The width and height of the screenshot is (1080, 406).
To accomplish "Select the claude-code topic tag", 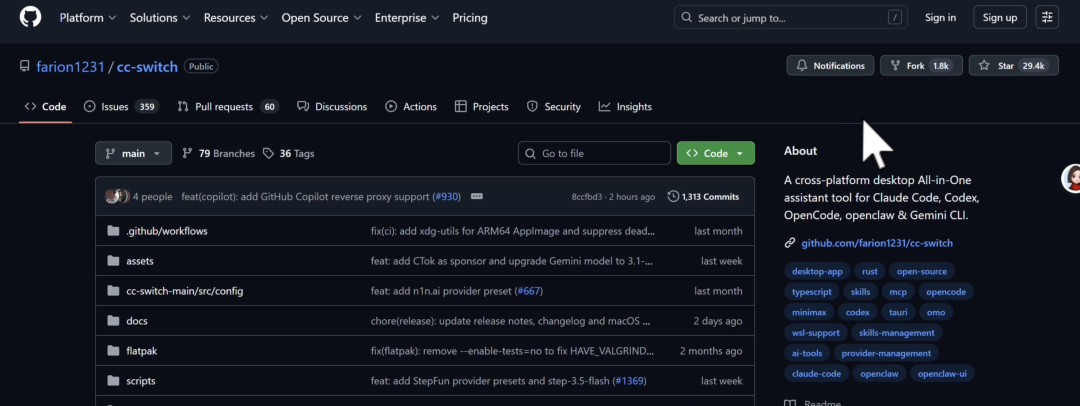I will 816,374.
